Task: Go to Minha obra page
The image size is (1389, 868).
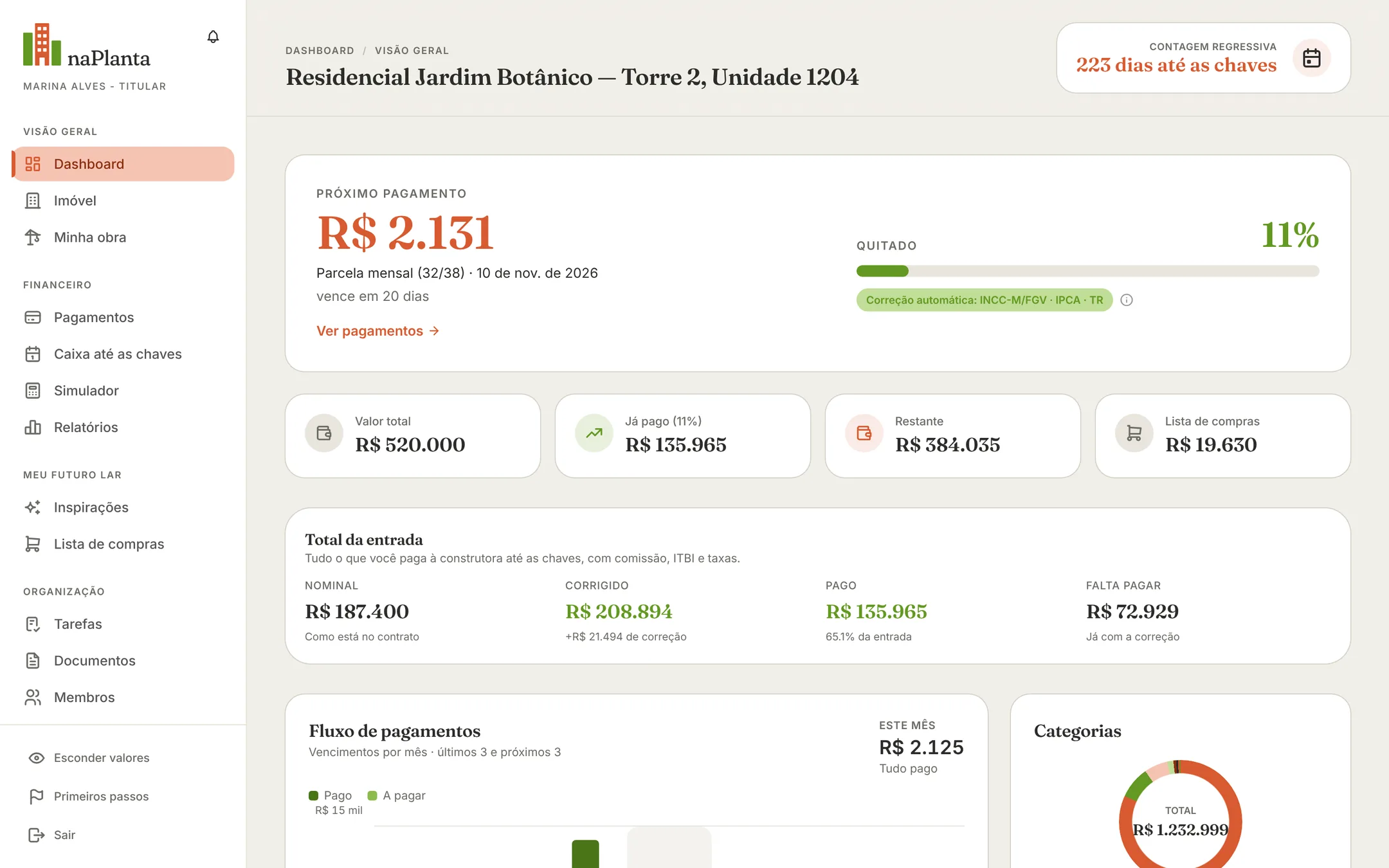Action: click(x=123, y=237)
